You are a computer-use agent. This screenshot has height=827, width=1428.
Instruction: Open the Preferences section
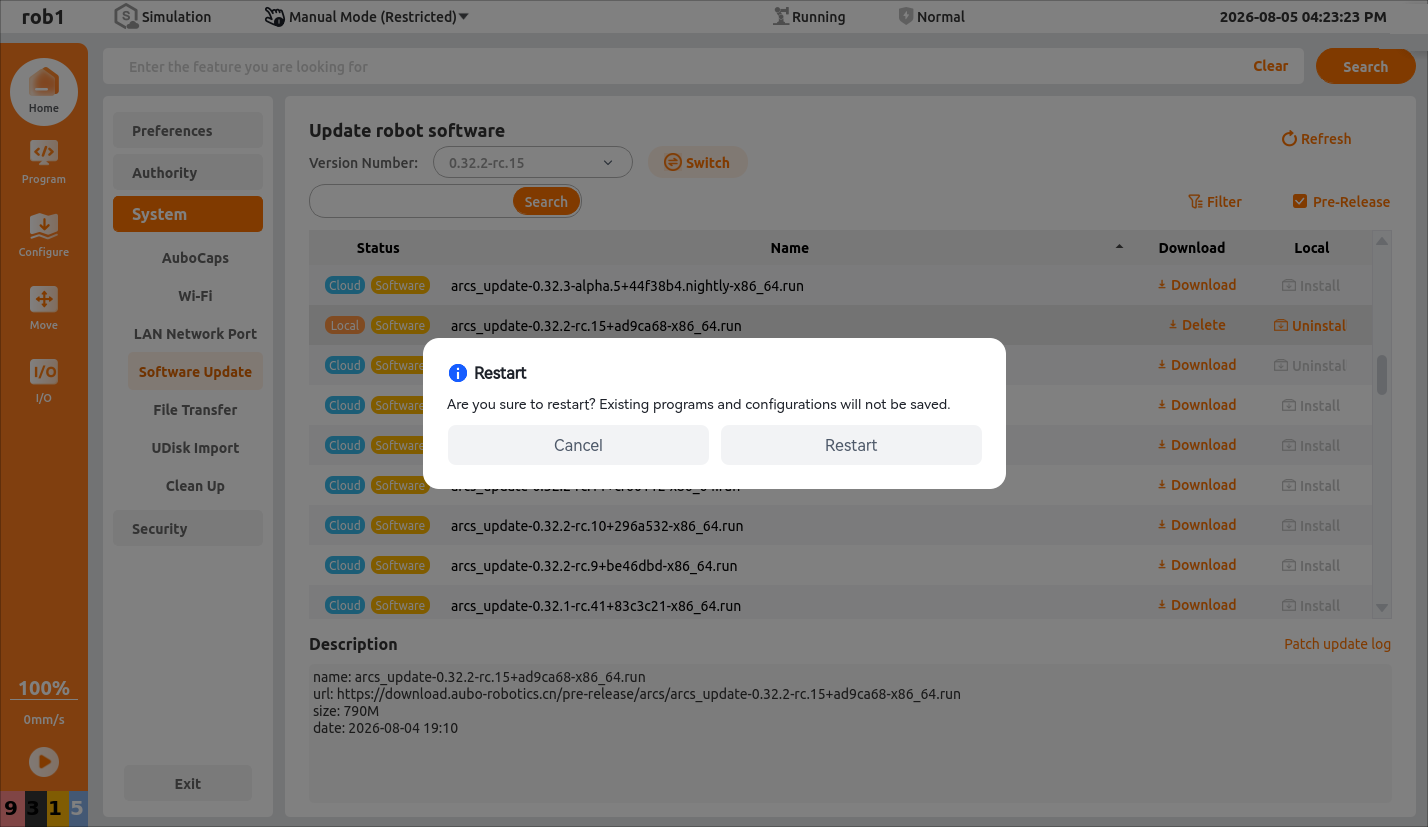[x=188, y=131]
